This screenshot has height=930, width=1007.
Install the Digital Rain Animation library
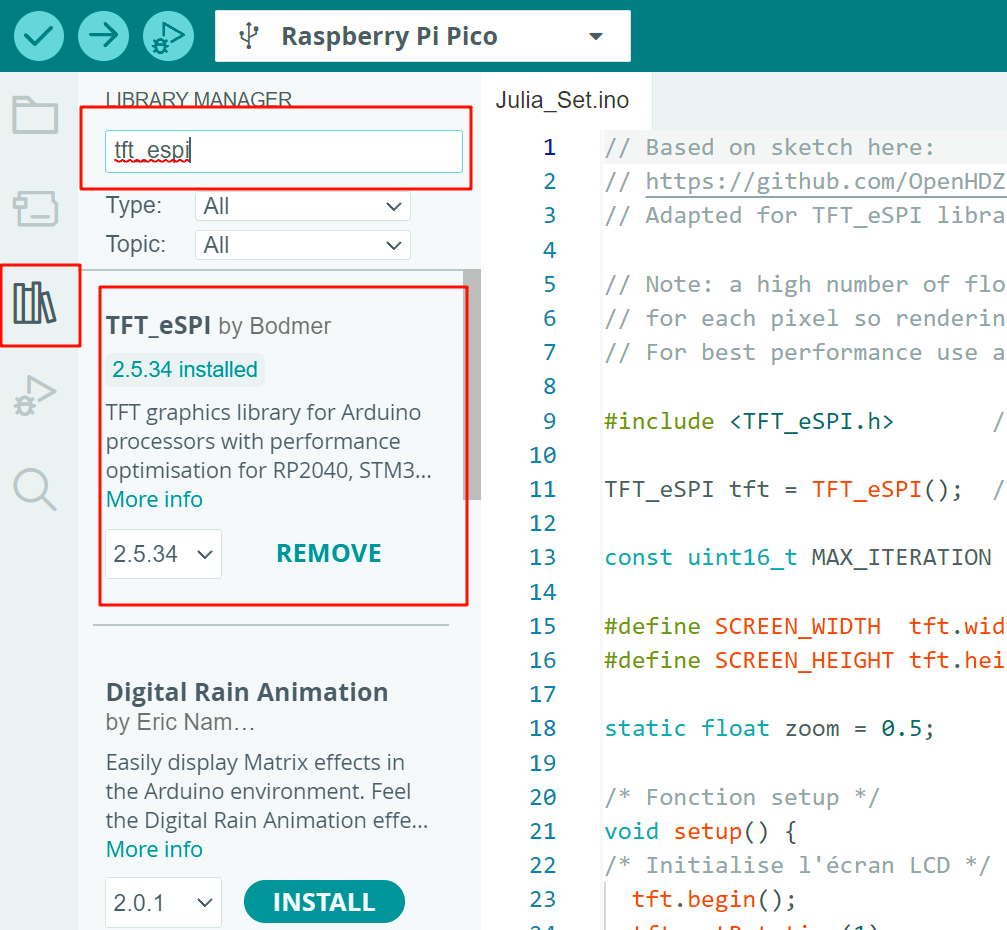point(324,902)
